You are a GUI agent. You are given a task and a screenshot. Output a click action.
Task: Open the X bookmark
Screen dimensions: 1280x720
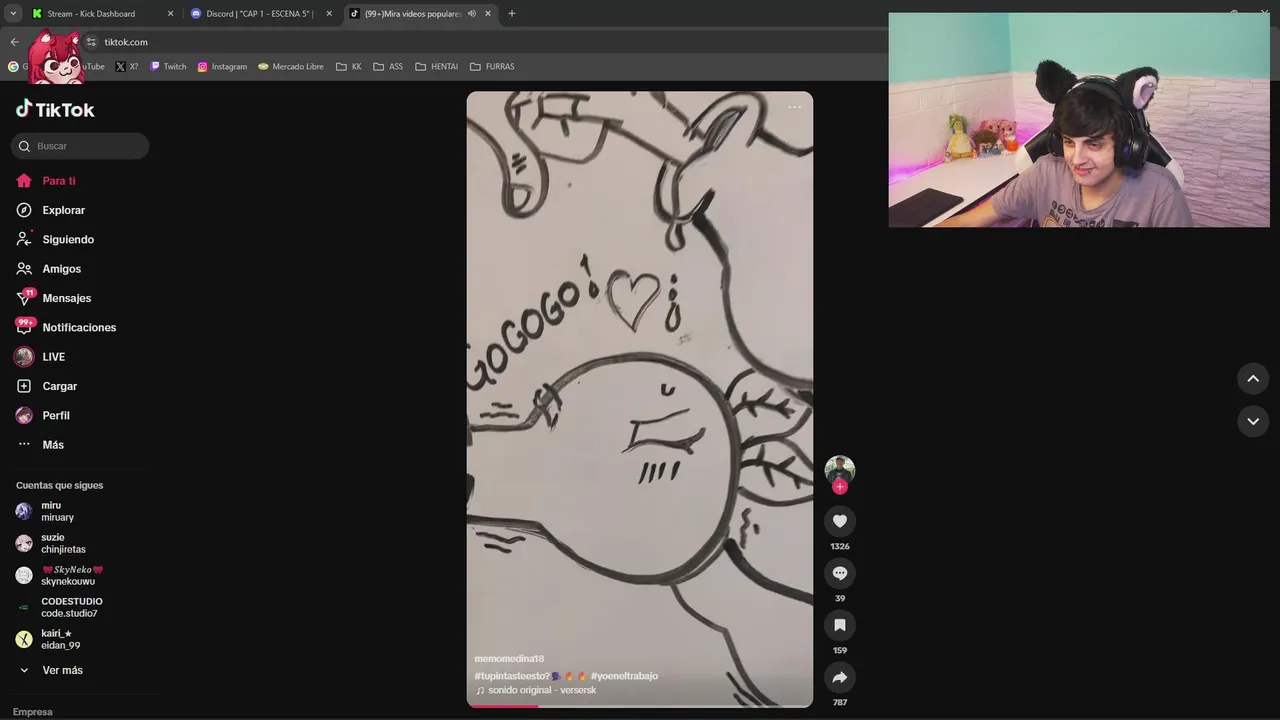point(127,67)
